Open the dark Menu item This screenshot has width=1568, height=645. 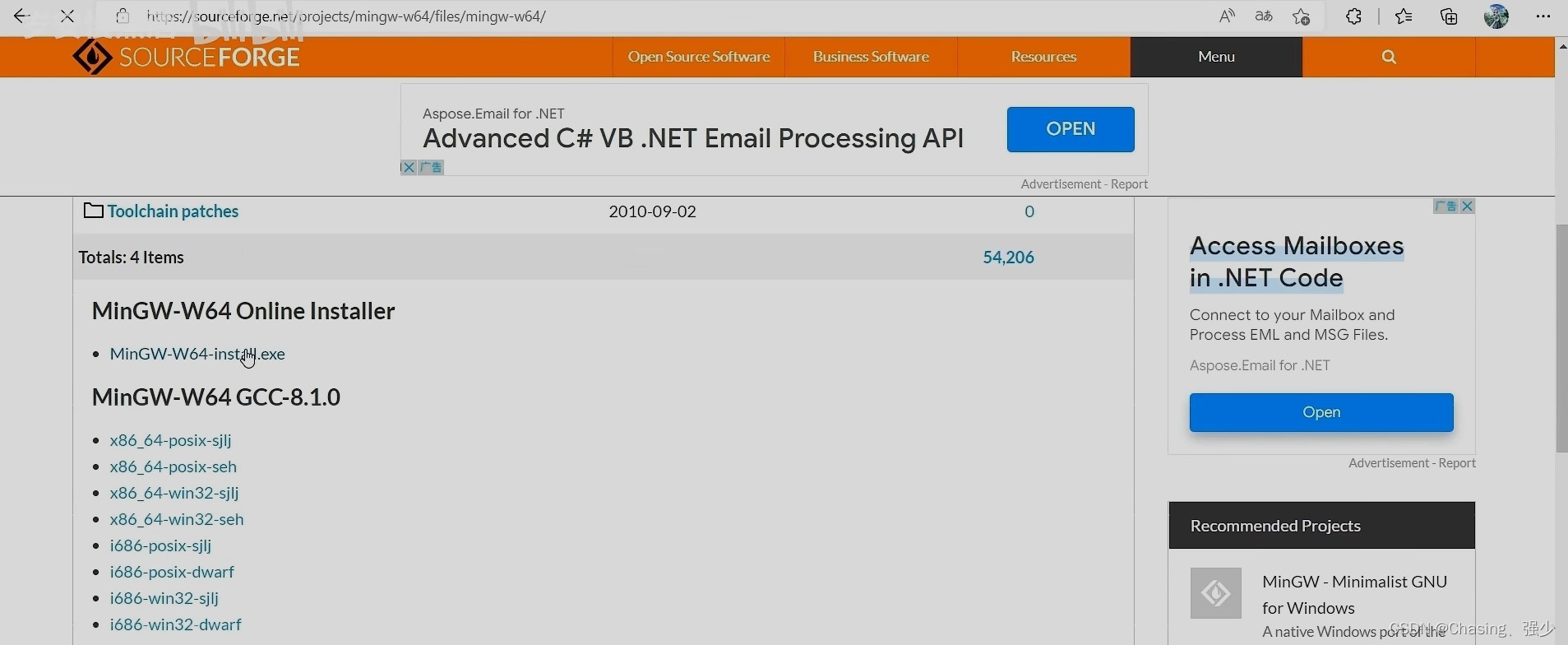point(1216,57)
